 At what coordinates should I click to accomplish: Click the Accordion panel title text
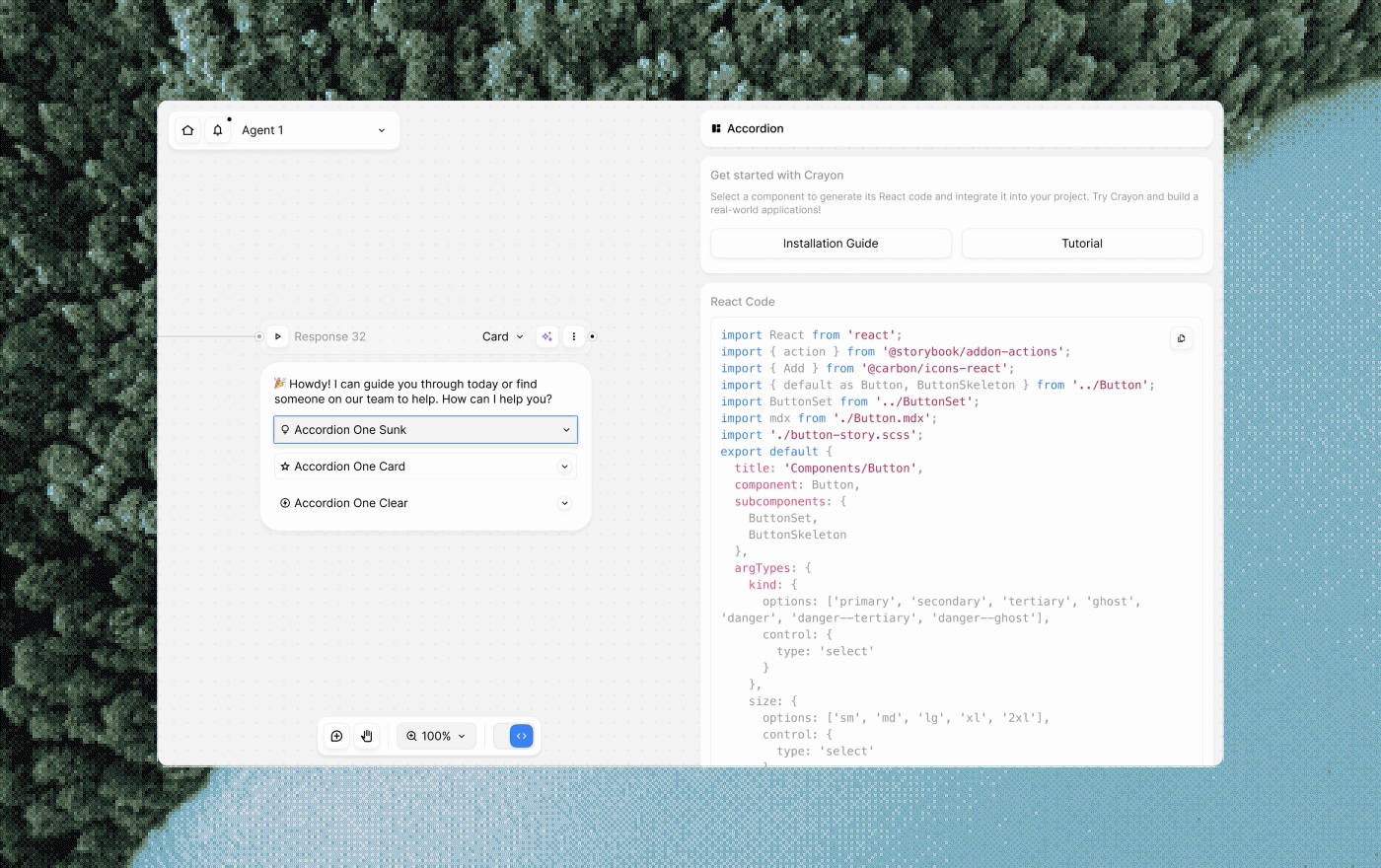pos(756,128)
